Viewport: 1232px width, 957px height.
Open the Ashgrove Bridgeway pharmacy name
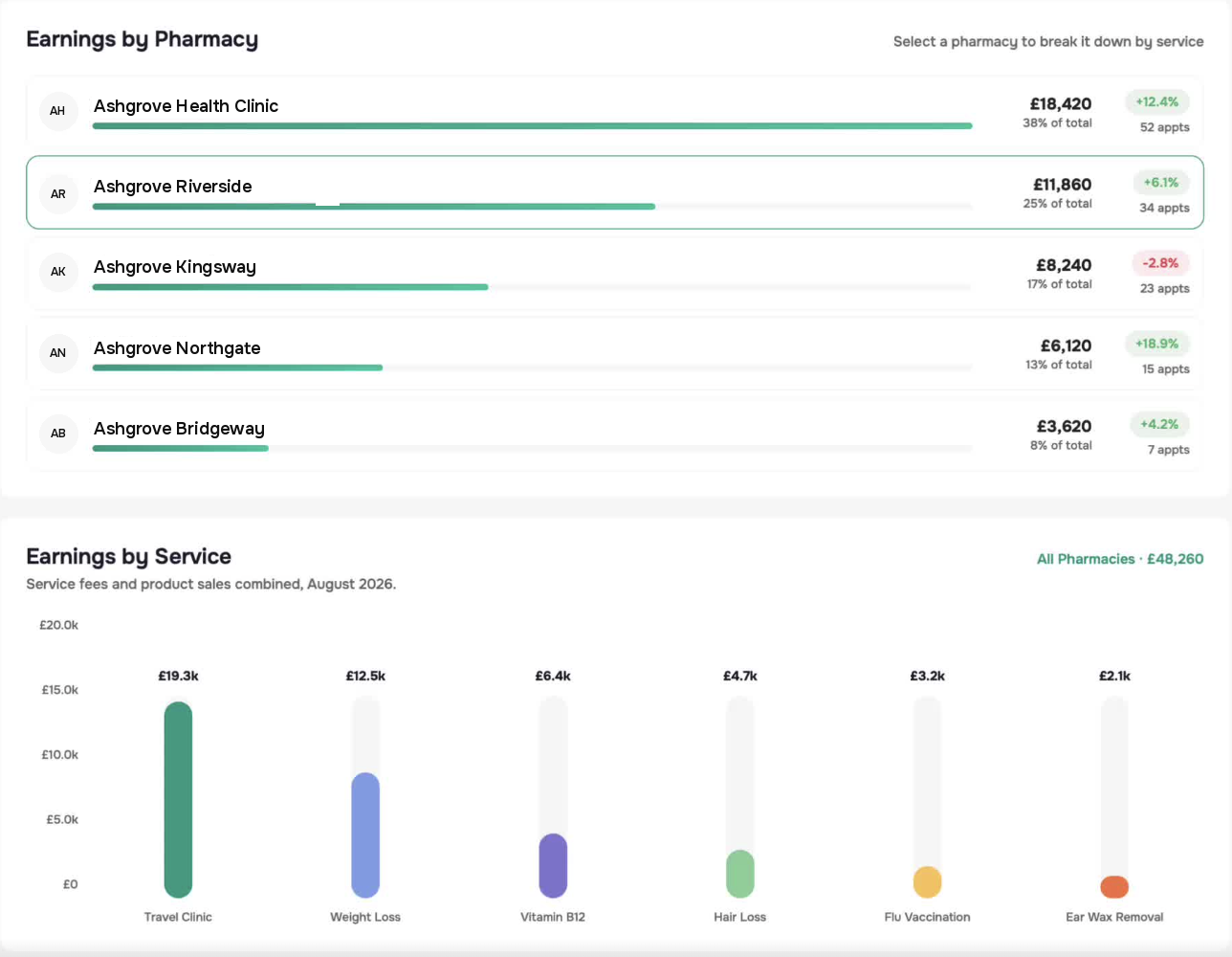tap(179, 429)
